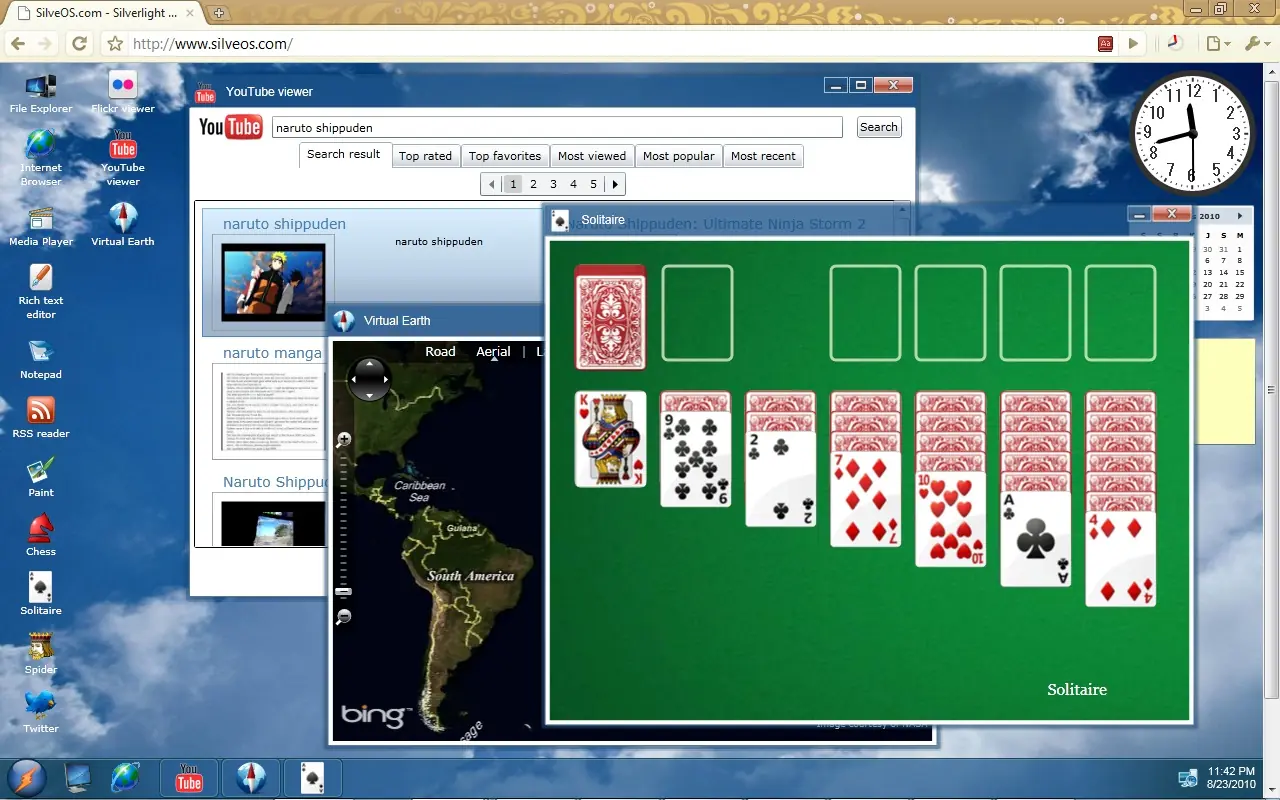Click the network icon in system tray
Screen dimensions: 1280x800
tap(1188, 778)
